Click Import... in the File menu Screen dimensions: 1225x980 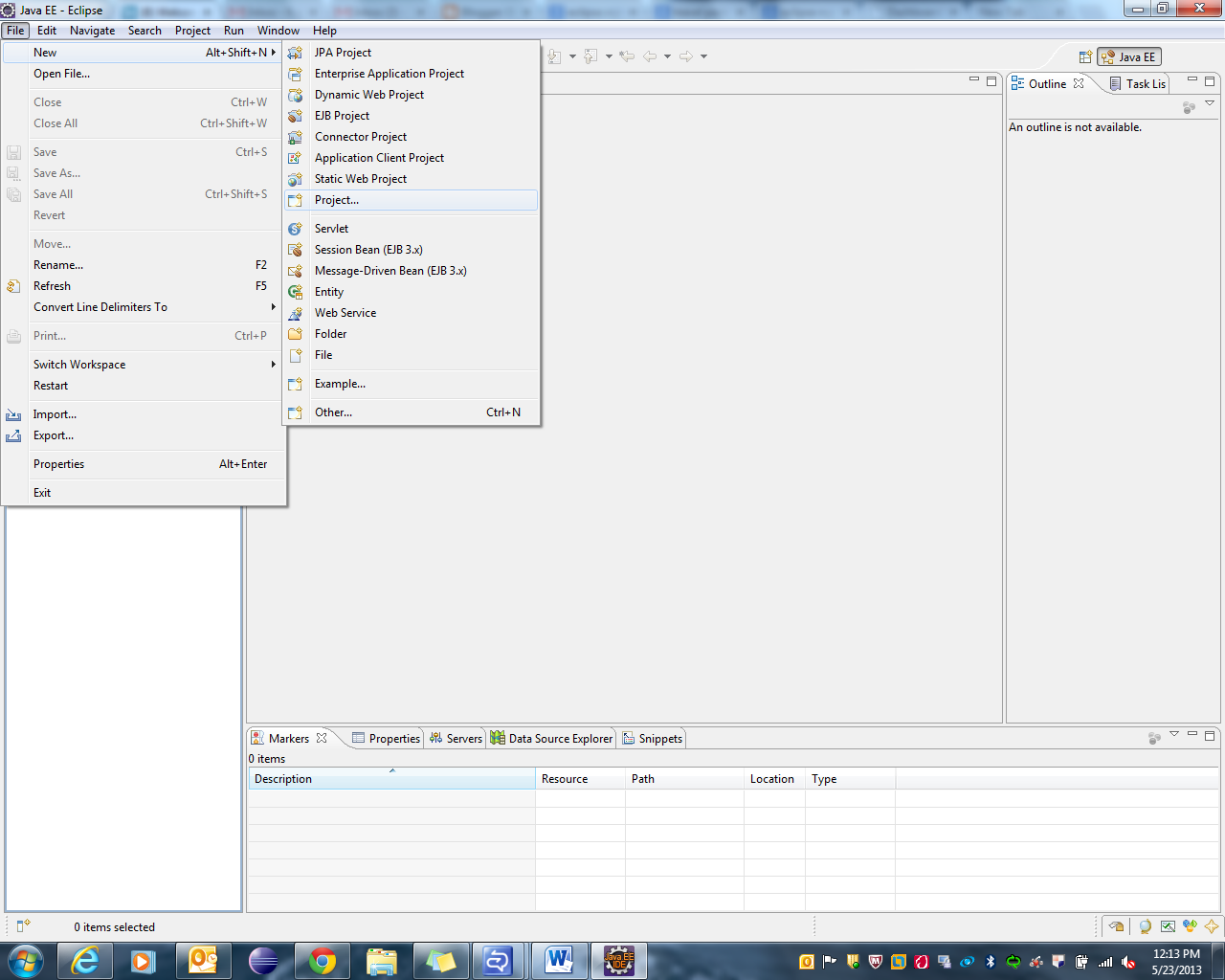[144, 414]
